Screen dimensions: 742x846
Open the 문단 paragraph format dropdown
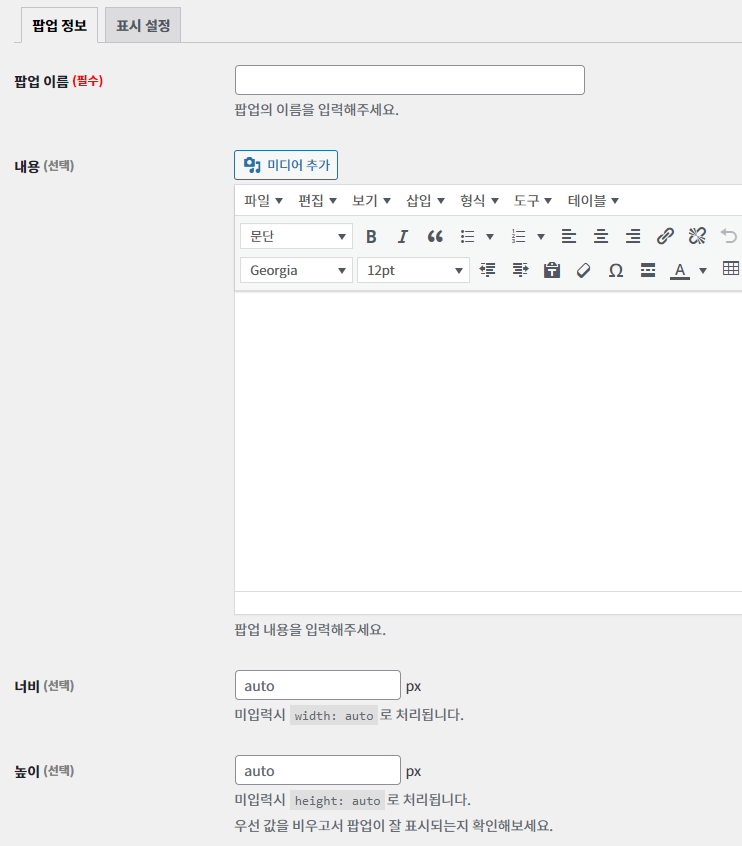(296, 236)
